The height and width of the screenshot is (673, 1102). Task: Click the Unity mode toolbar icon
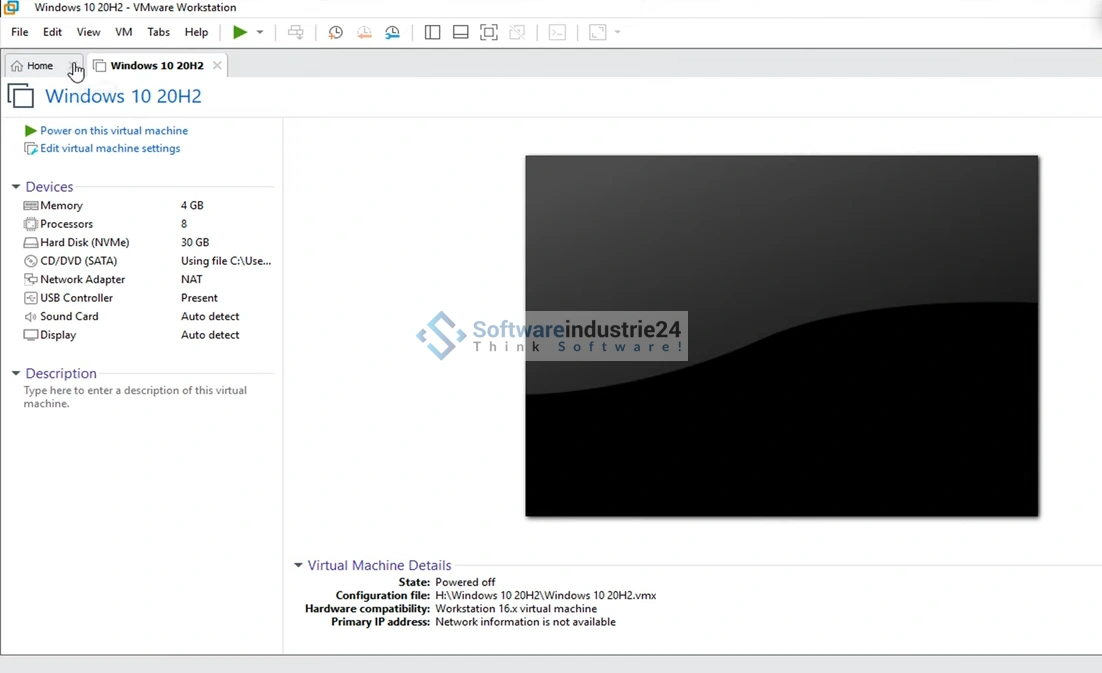click(x=517, y=32)
